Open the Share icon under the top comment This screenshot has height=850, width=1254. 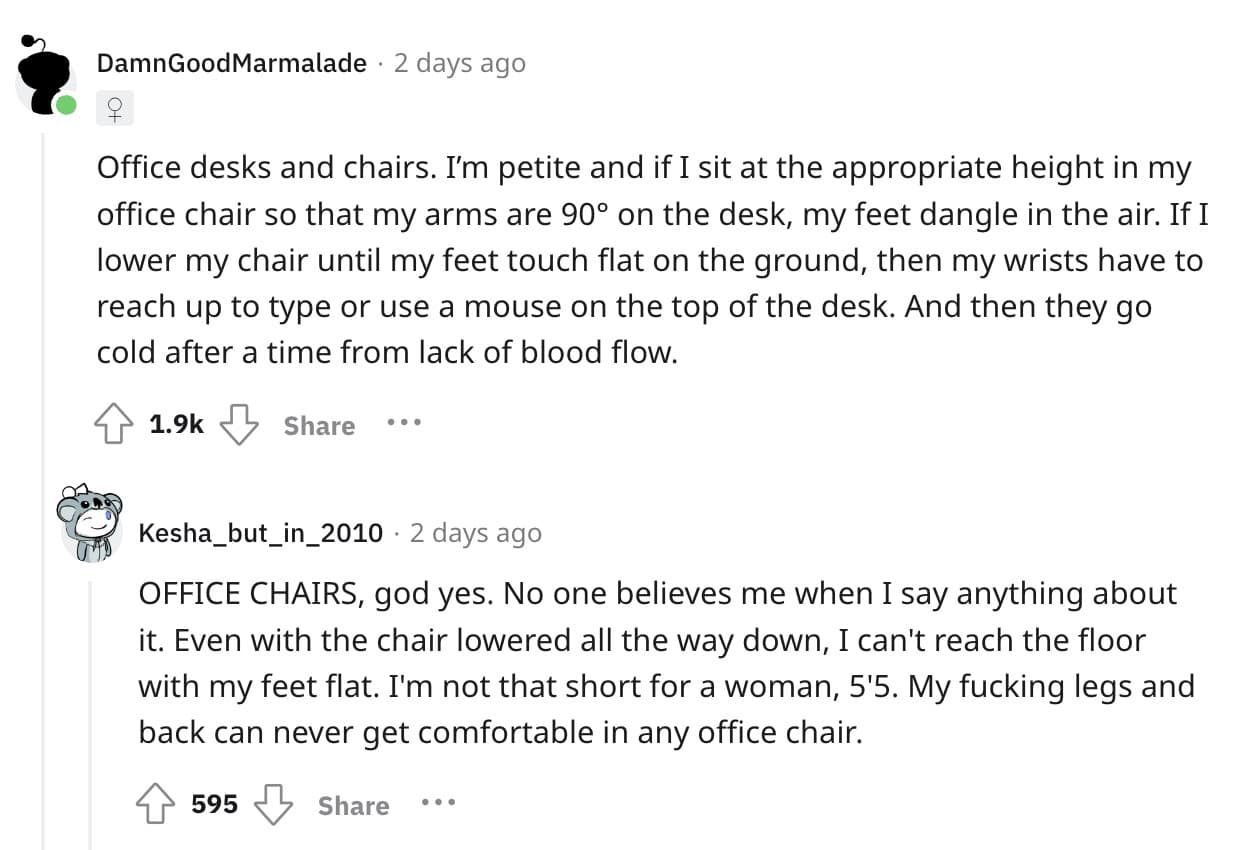point(318,425)
